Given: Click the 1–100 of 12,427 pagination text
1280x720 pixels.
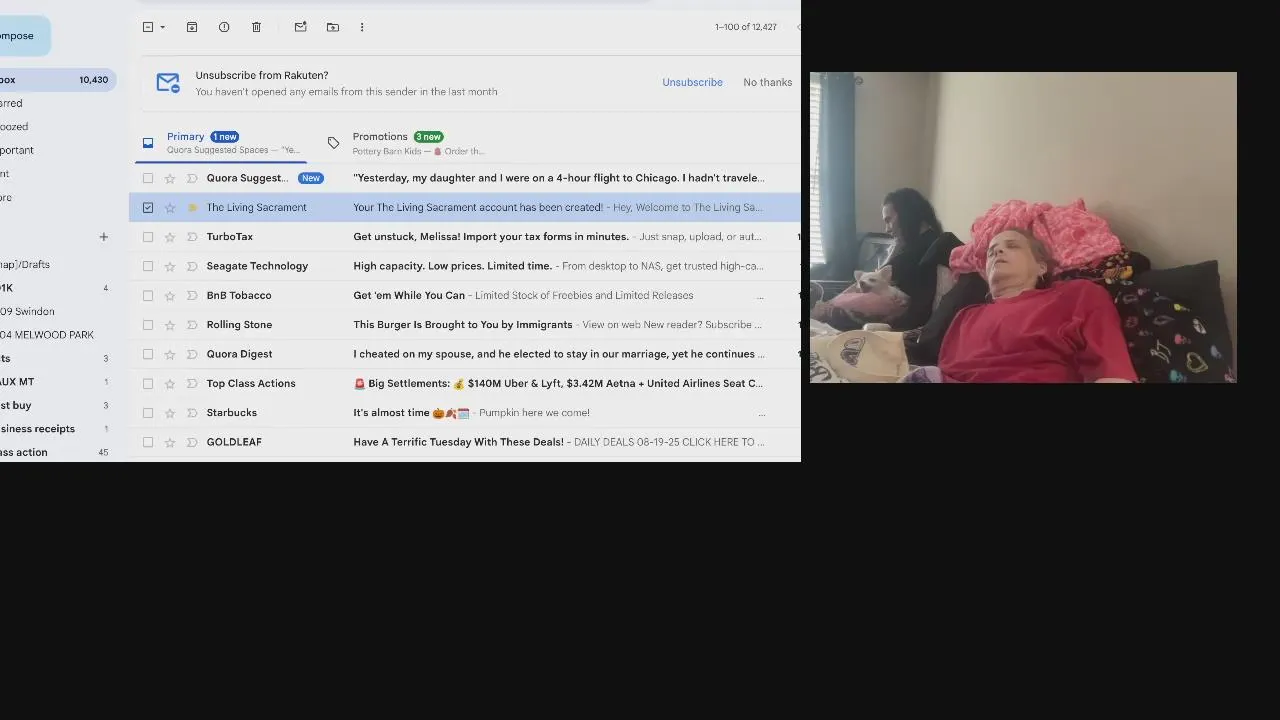Looking at the screenshot, I should [x=746, y=27].
